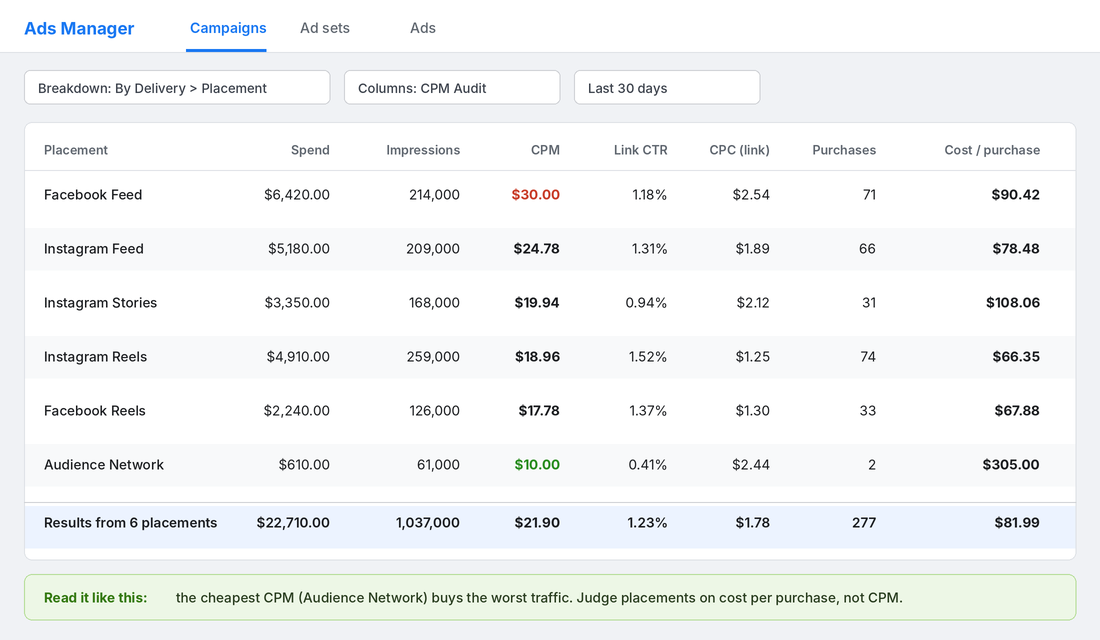The image size is (1100, 640).
Task: Click the $17.78 CPM value
Action: pyautogui.click(x=539, y=411)
